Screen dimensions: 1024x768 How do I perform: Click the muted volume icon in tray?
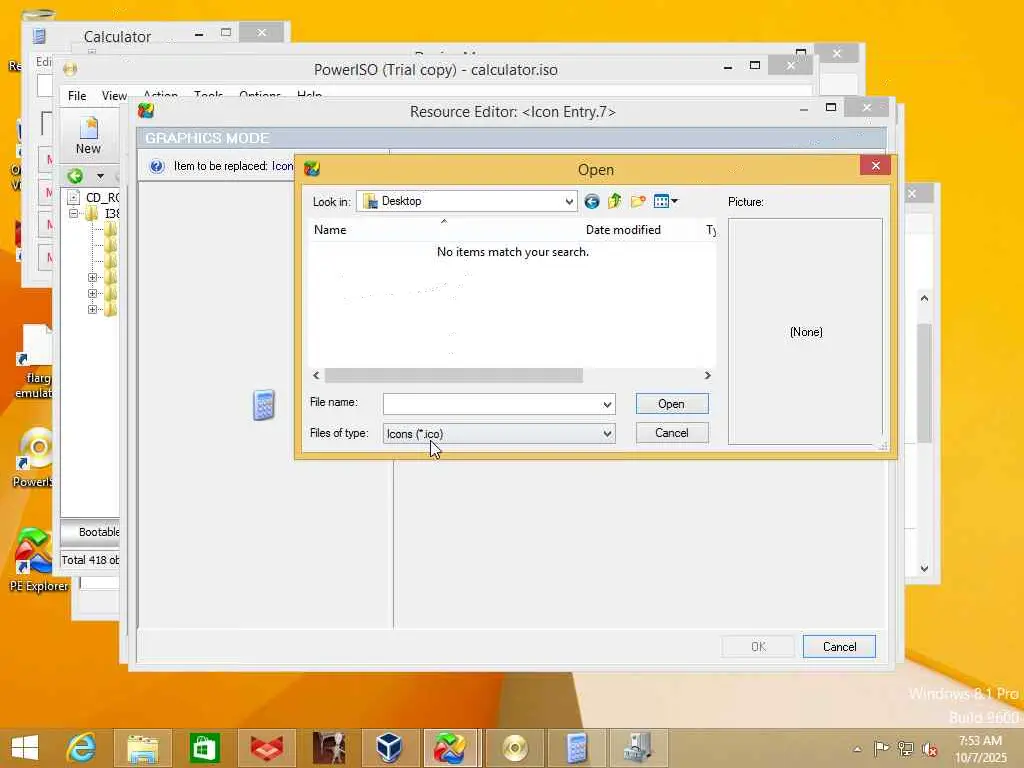[x=930, y=748]
